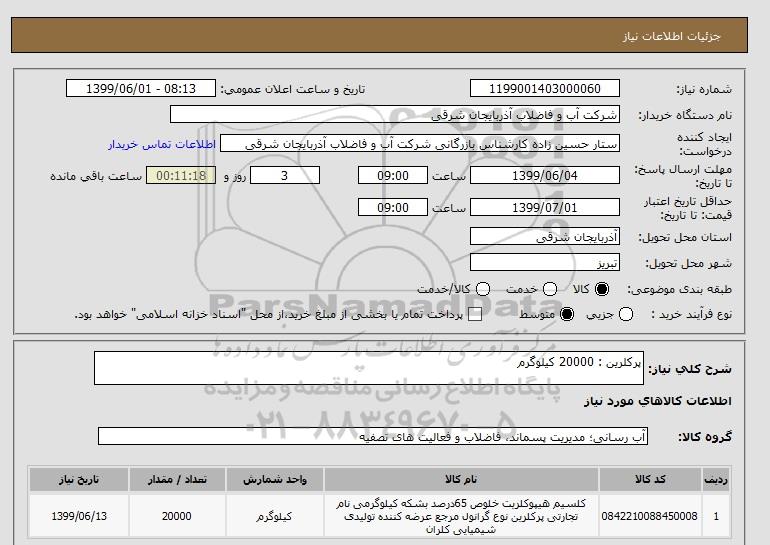Select the جزیی purchase type radio
This screenshot has height=545, width=770.
626,314
